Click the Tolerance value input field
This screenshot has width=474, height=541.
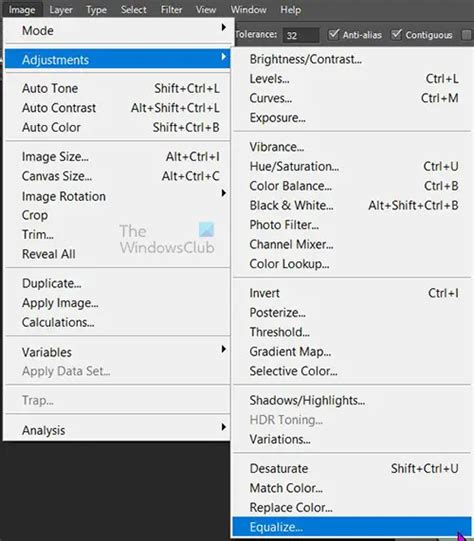(x=301, y=35)
